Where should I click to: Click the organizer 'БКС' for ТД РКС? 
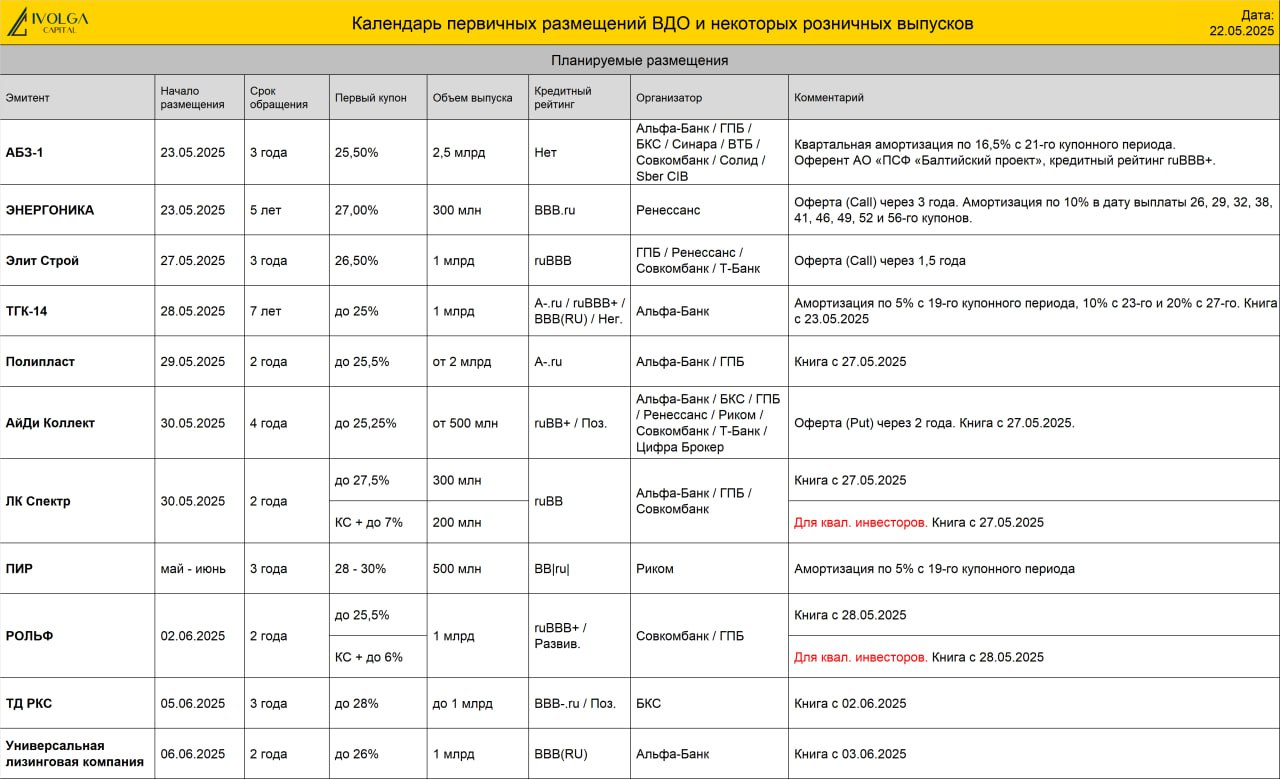click(x=648, y=704)
